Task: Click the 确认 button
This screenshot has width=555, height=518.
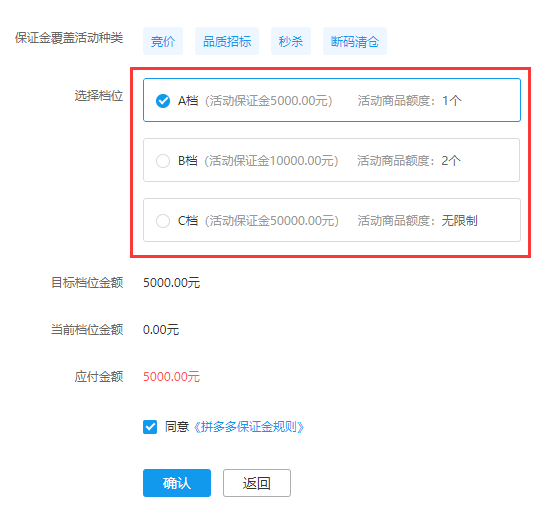Action: tap(177, 483)
